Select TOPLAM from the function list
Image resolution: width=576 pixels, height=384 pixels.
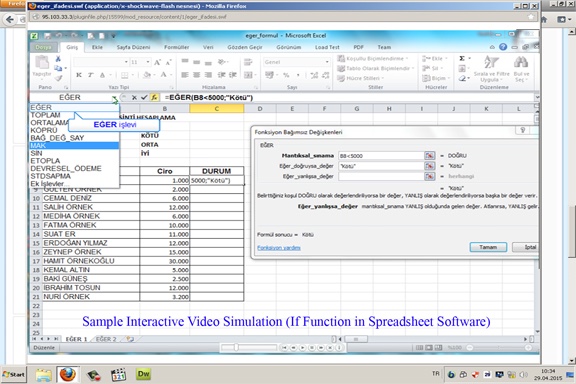[45, 115]
